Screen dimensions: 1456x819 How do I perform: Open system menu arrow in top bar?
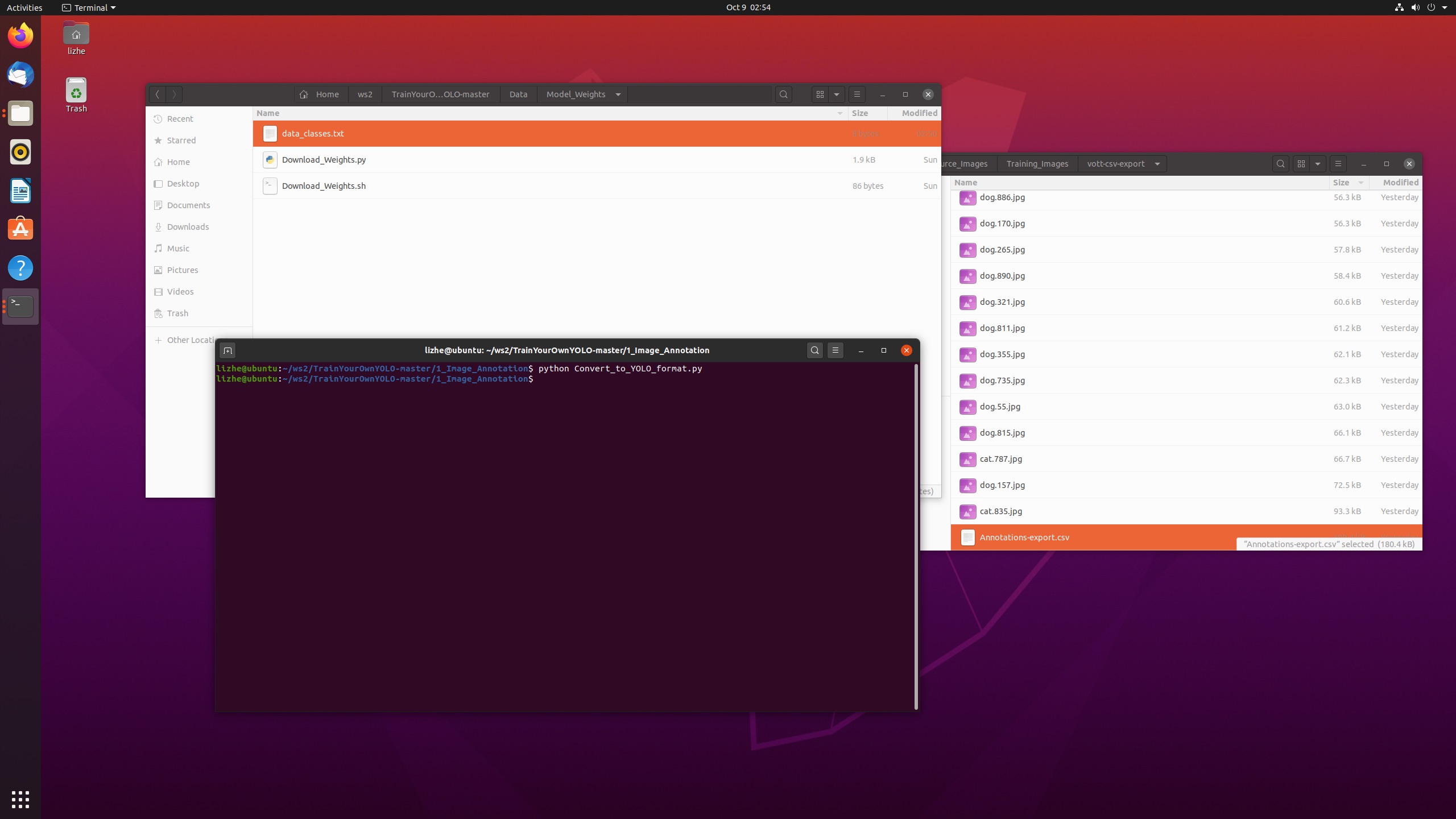click(x=1445, y=7)
